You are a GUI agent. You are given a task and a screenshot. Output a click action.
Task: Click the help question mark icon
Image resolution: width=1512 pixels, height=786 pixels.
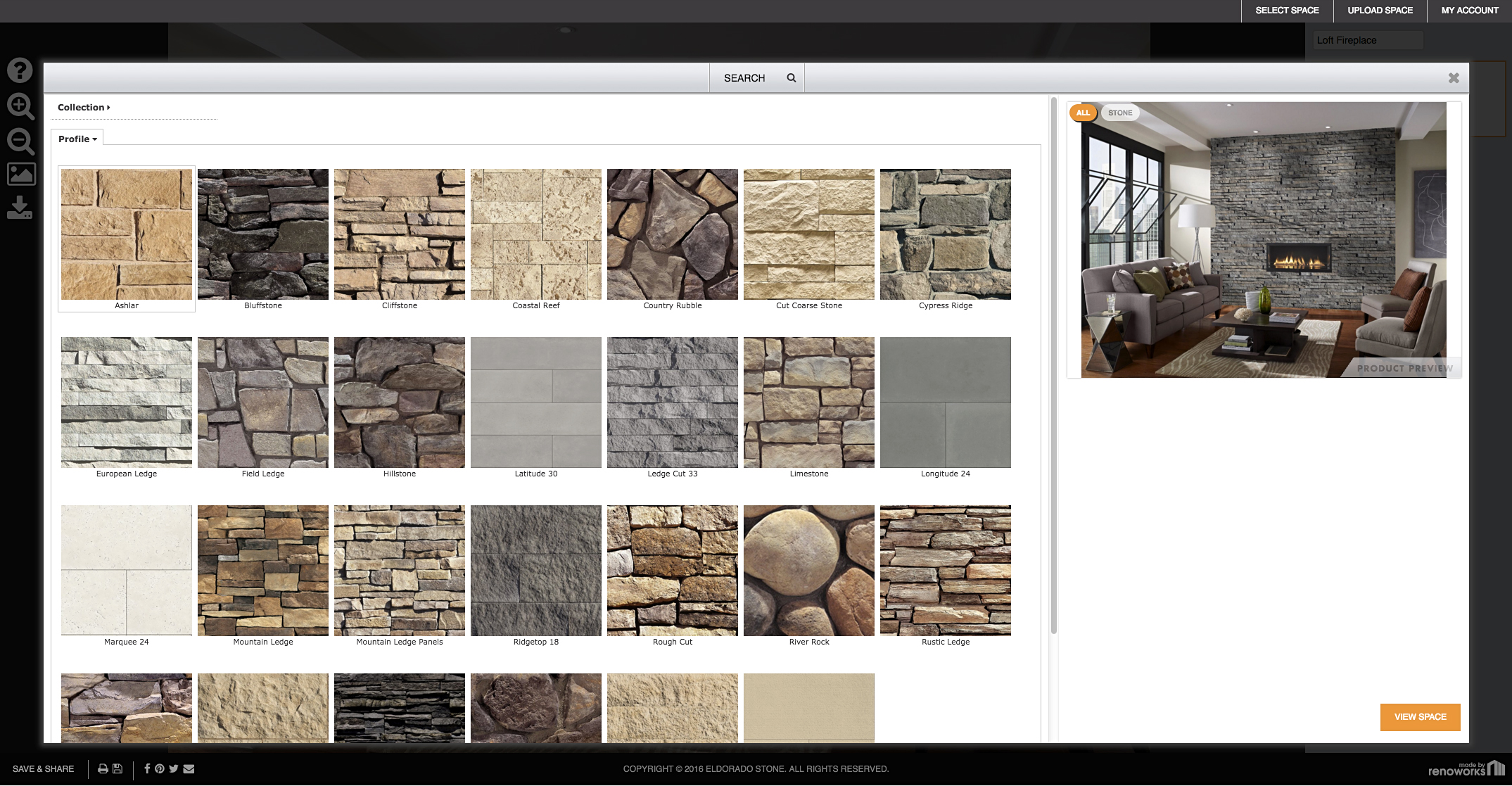20,70
